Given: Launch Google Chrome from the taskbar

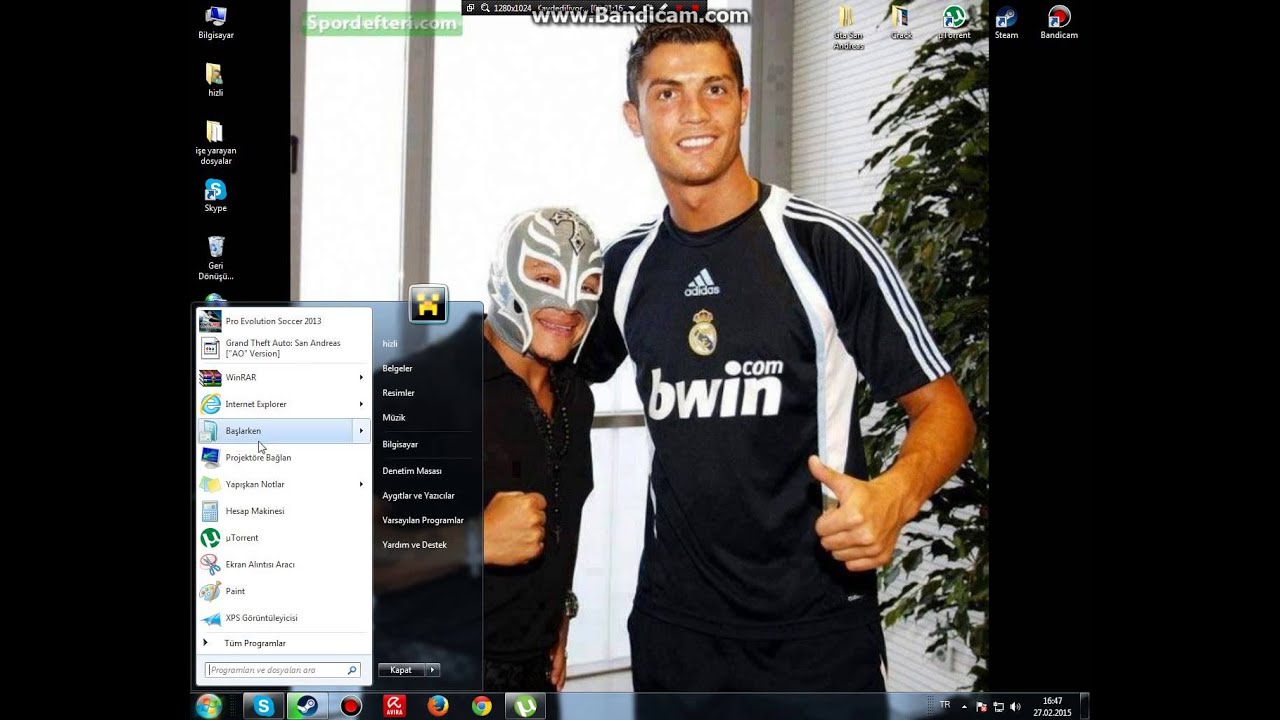Looking at the screenshot, I should click(x=481, y=706).
